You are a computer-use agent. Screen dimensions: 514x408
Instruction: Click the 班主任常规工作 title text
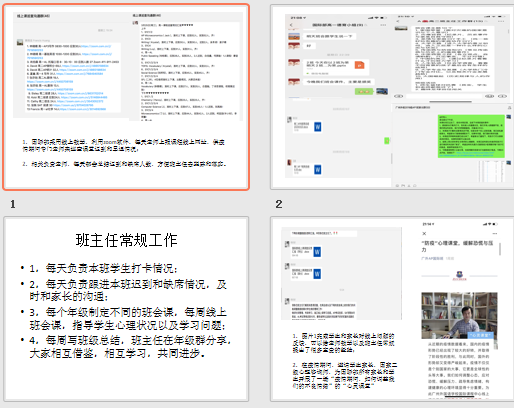click(x=126, y=240)
